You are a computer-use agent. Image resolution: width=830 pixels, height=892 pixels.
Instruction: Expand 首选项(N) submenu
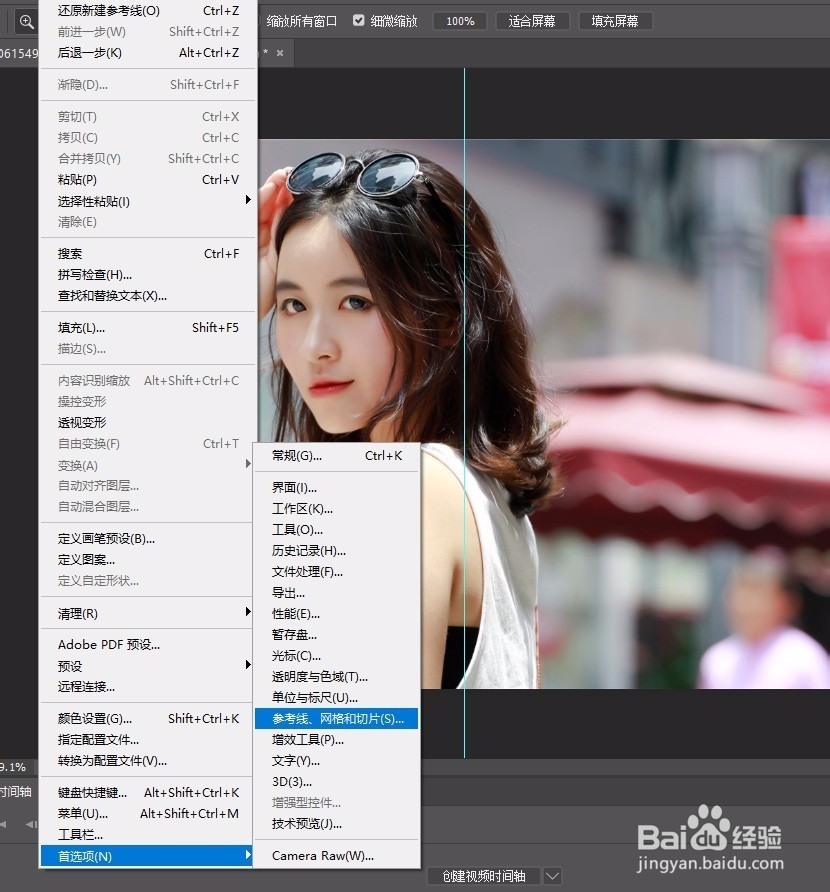[x=147, y=856]
